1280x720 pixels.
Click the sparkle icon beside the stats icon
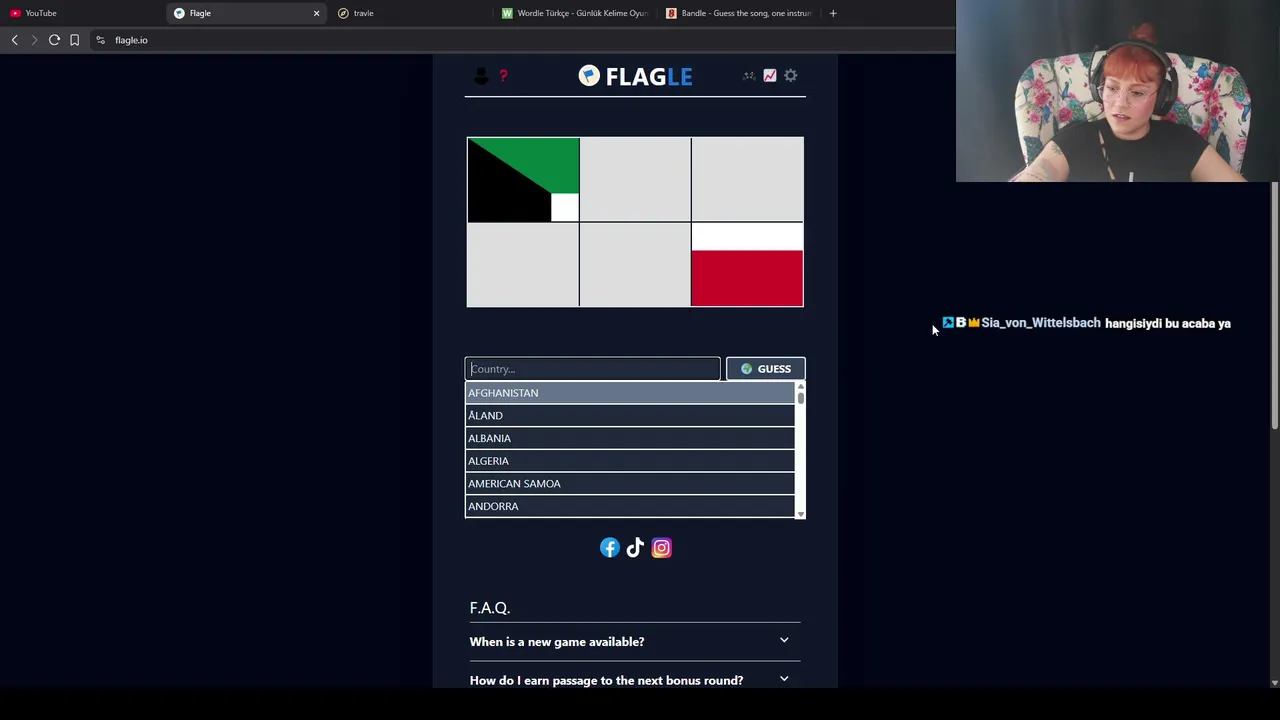[x=749, y=76]
